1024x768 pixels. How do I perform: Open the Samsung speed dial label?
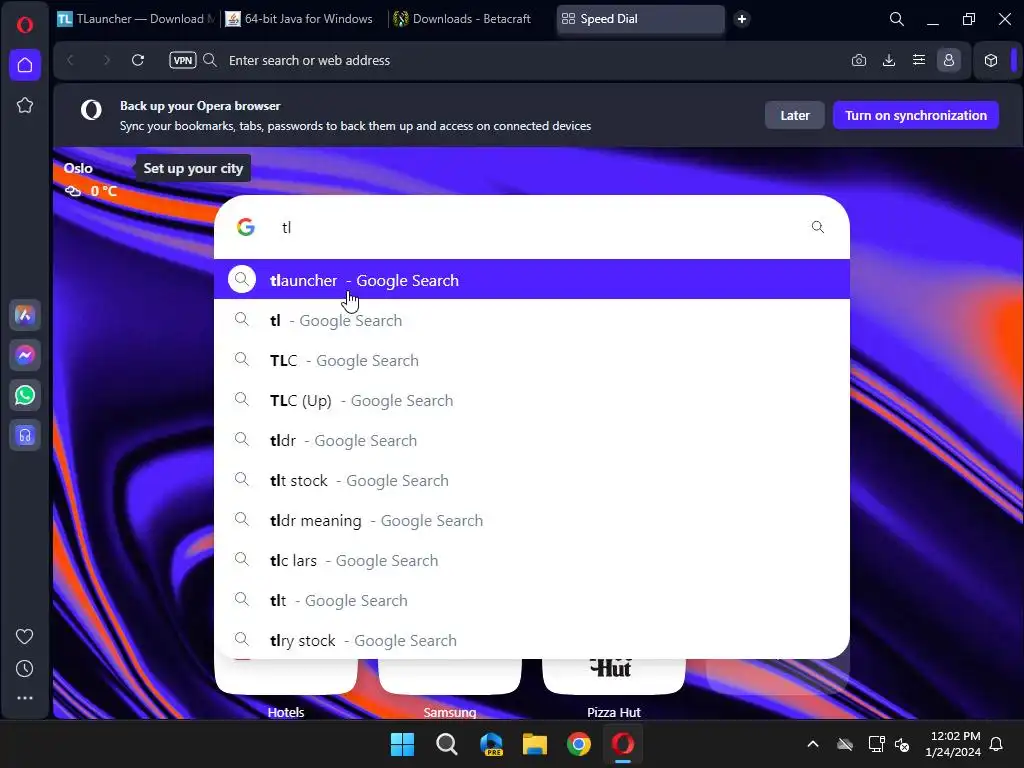click(449, 712)
